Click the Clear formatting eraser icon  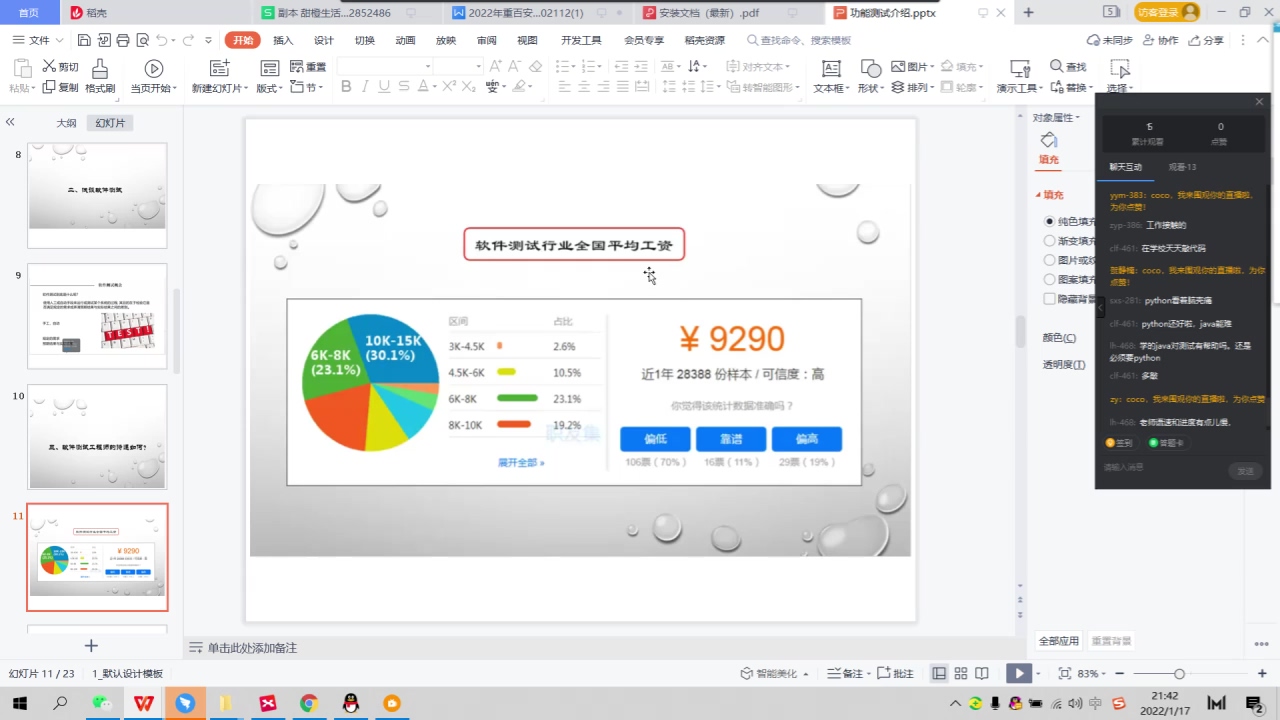coord(535,66)
